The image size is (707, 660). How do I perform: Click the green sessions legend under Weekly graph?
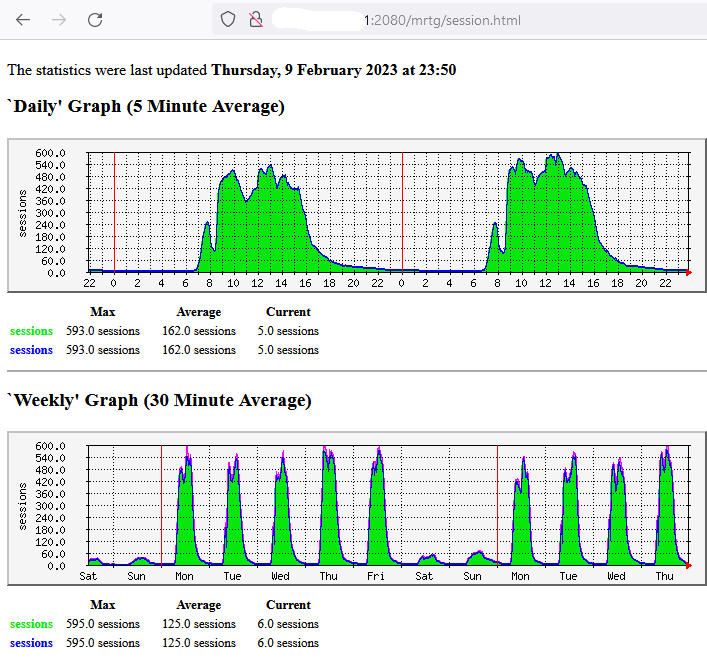[31, 624]
